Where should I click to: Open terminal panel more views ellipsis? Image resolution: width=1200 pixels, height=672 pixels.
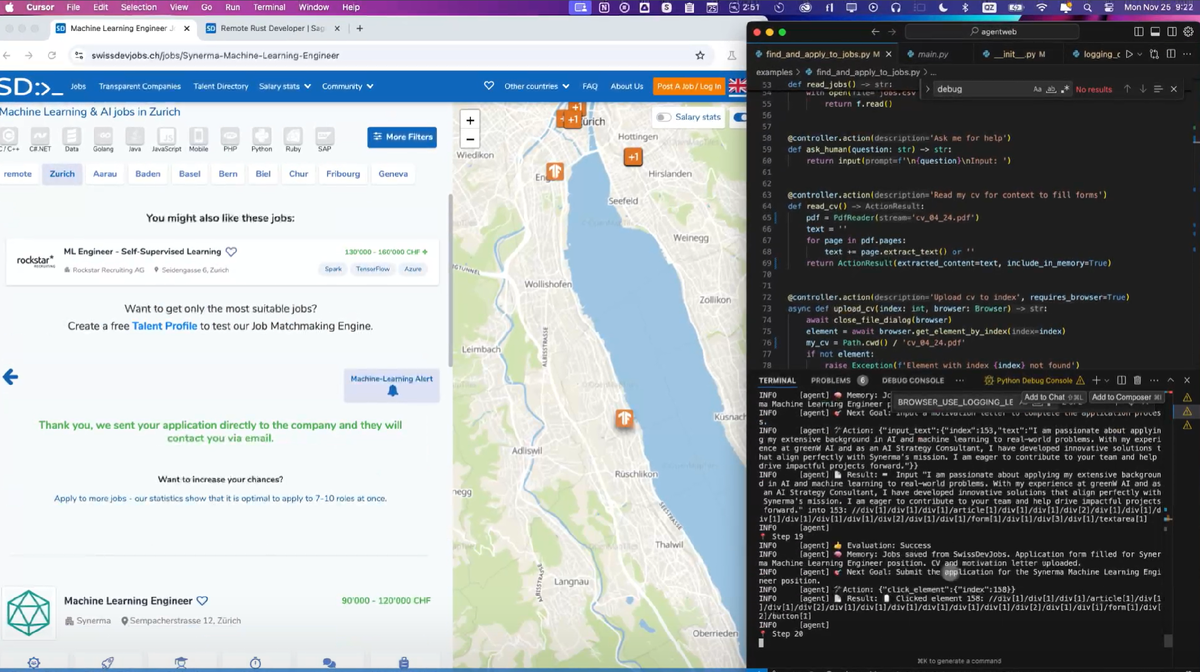click(960, 380)
